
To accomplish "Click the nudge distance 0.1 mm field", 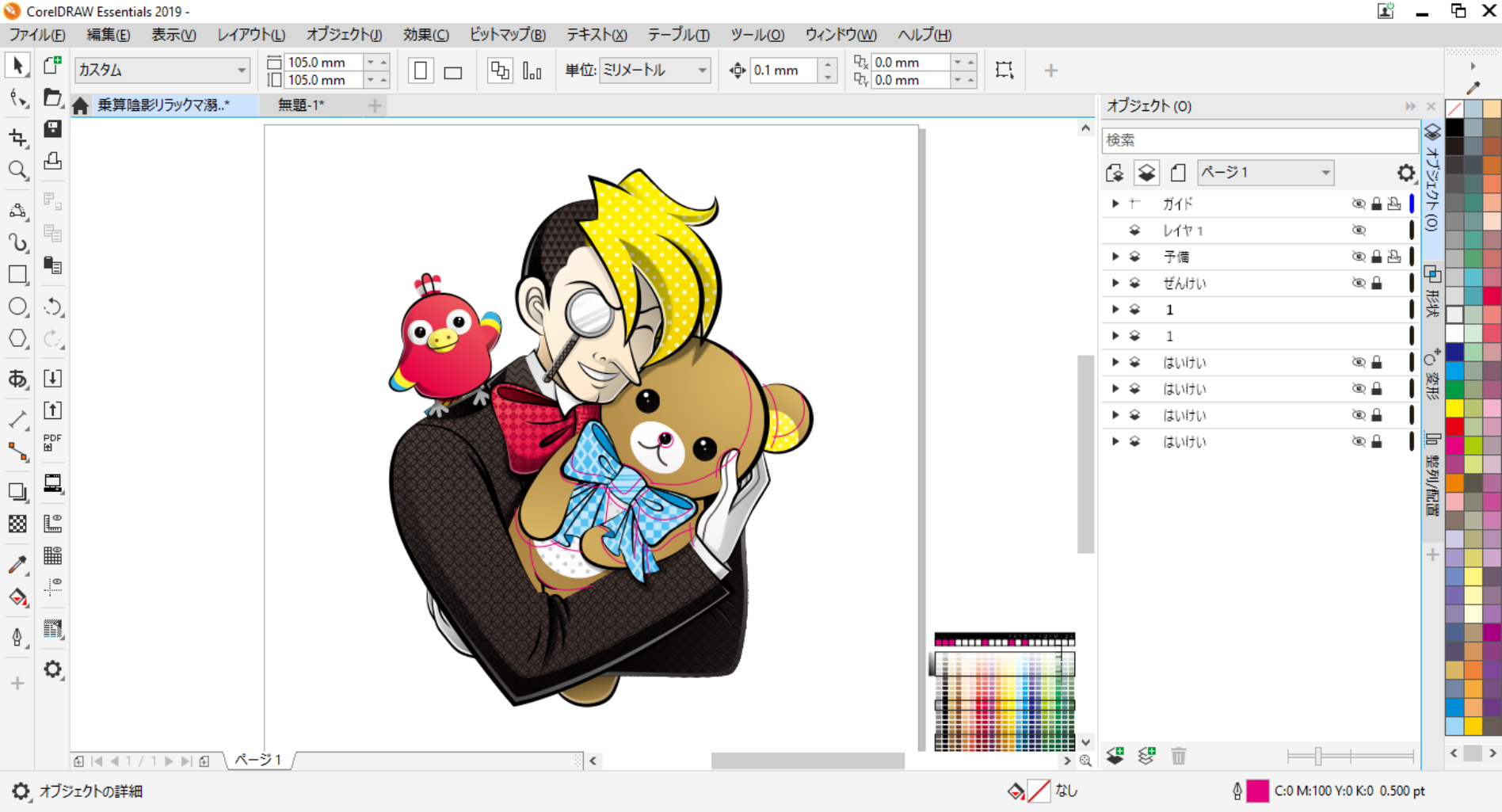I will point(785,71).
